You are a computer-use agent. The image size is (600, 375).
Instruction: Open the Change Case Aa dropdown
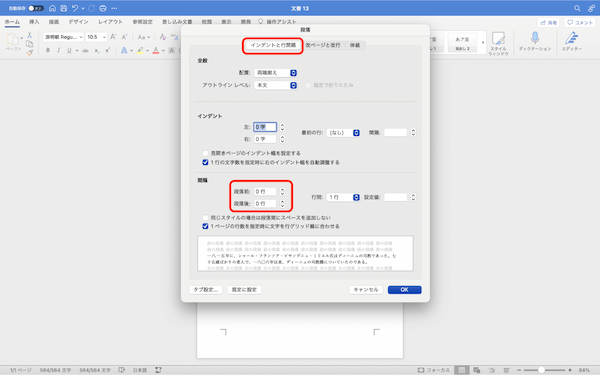144,37
